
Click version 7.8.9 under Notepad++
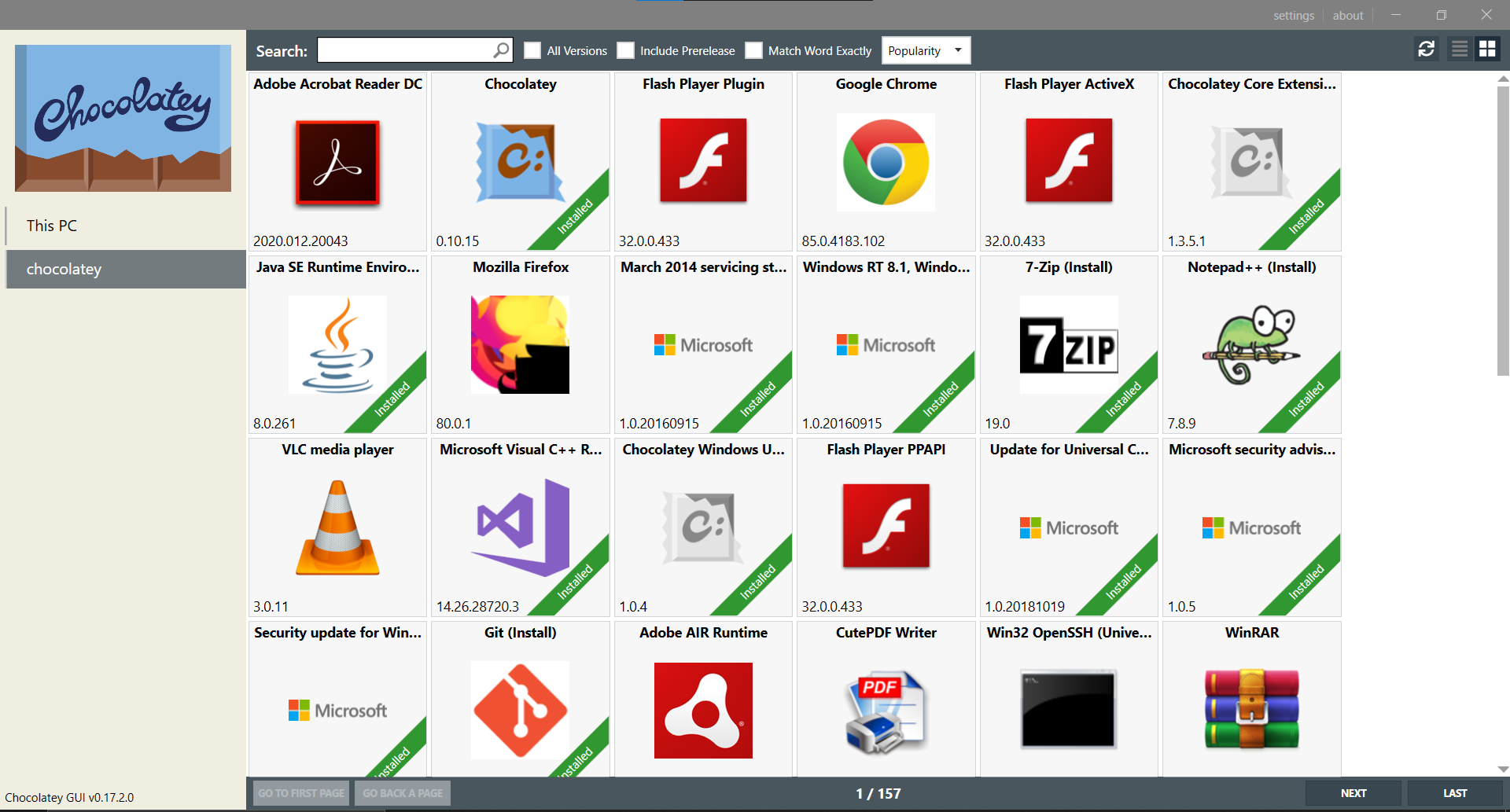point(1181,424)
